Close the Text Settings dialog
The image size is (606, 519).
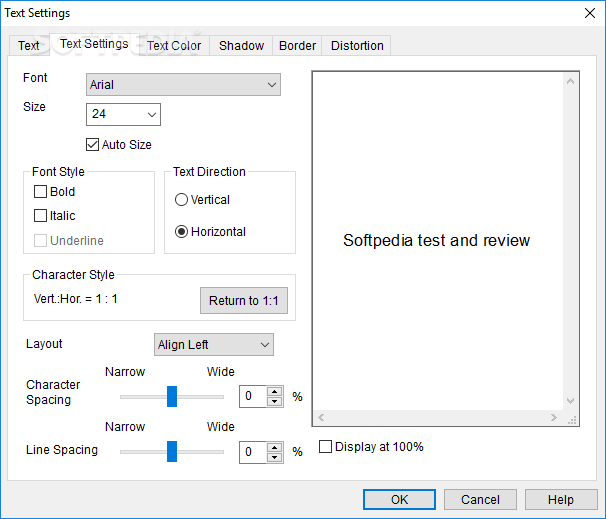[x=590, y=13]
